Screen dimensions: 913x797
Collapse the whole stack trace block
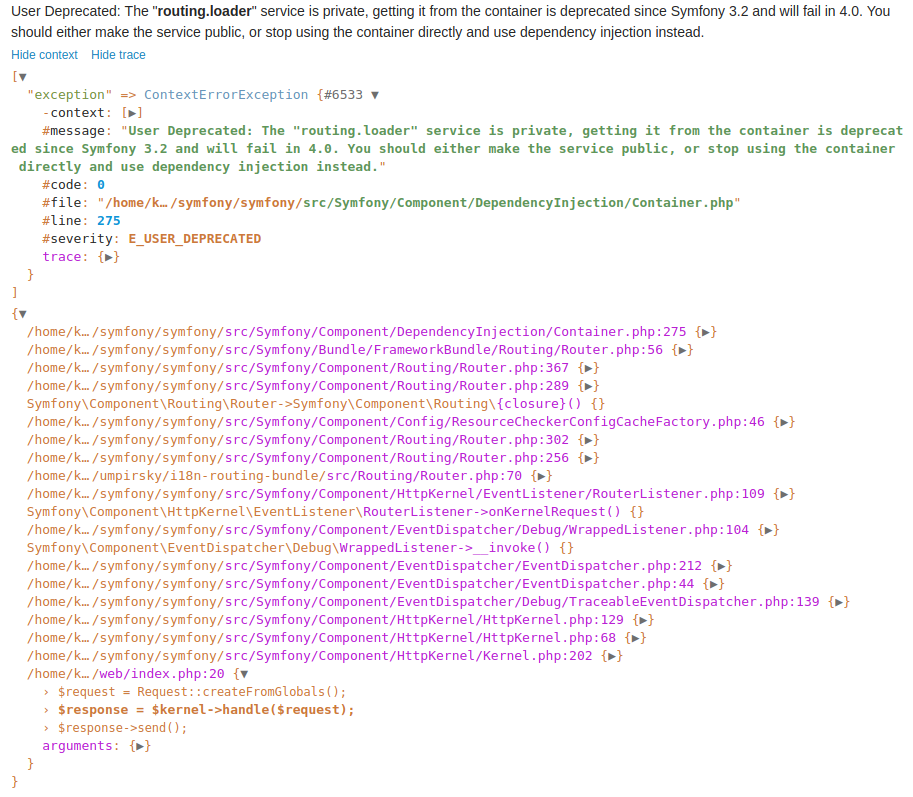[23, 314]
